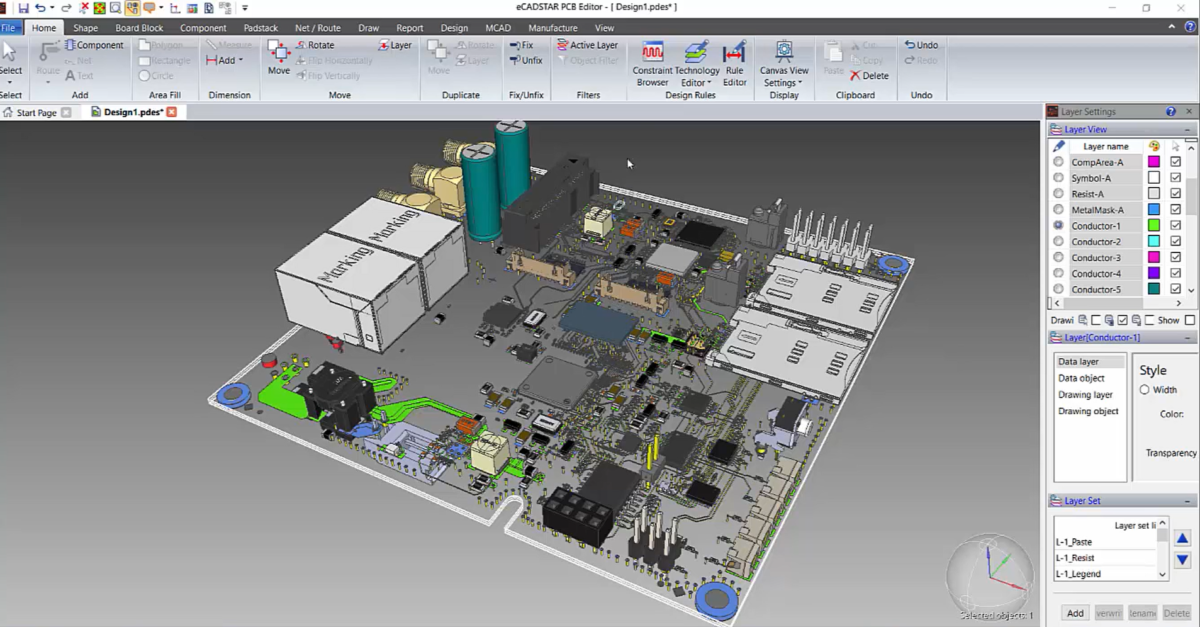Image resolution: width=1200 pixels, height=627 pixels.
Task: Toggle visibility checkbox for Conductor-3 layer
Action: click(1175, 257)
